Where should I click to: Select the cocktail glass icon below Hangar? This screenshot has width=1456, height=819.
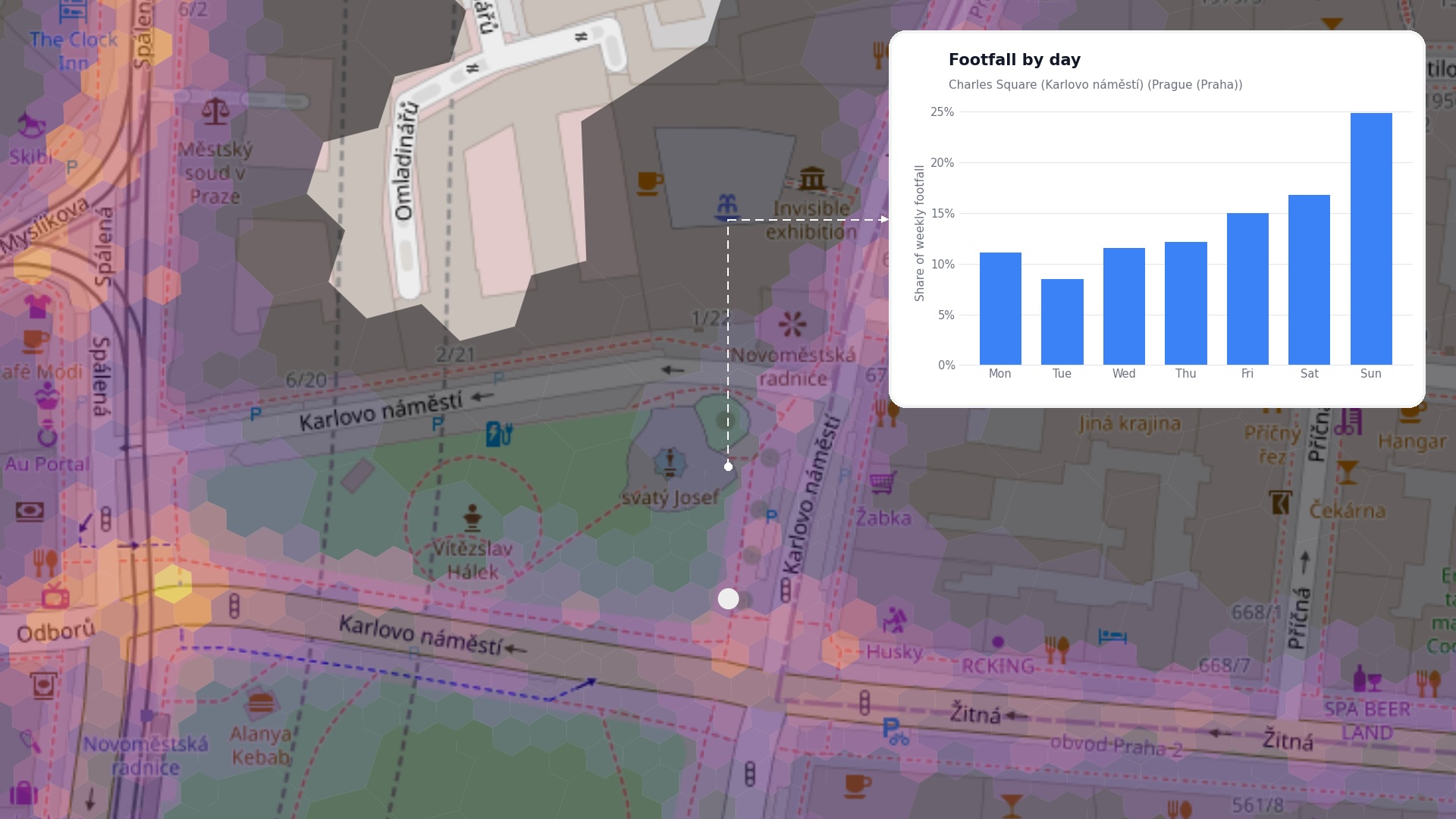(1347, 472)
